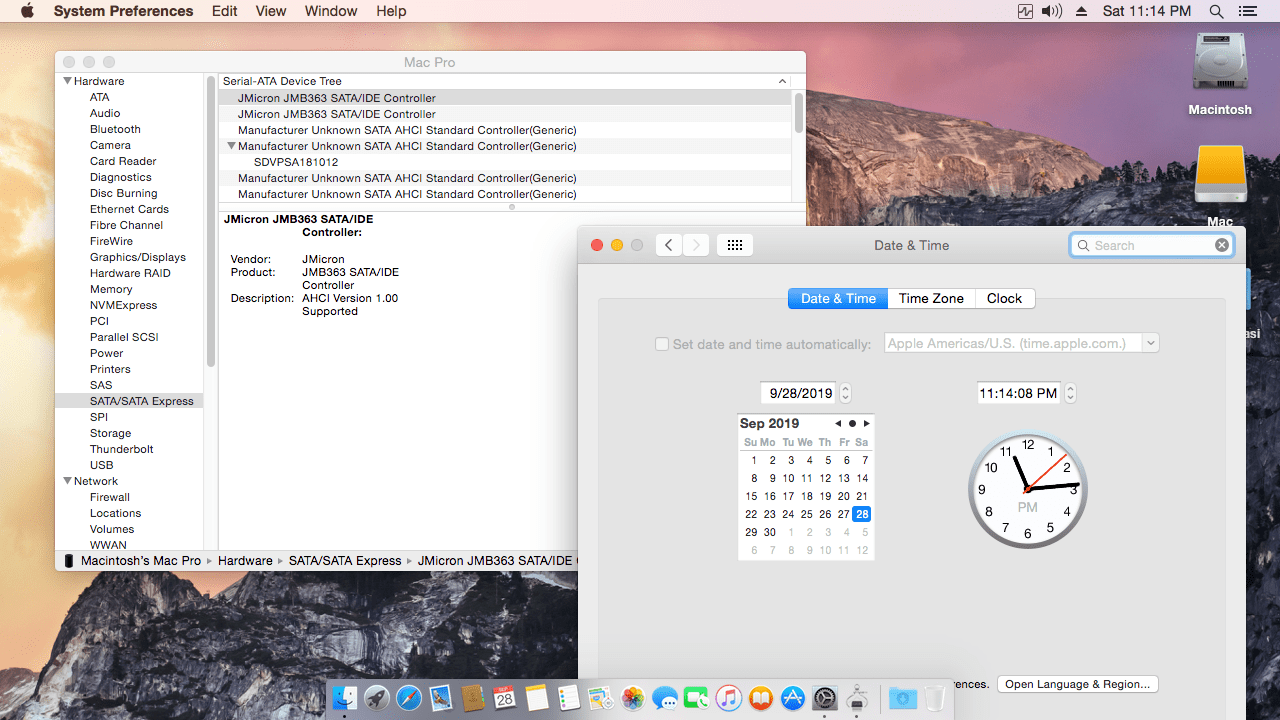Collapse the Hardware section in sidebar
The height and width of the screenshot is (720, 1280).
tap(68, 81)
